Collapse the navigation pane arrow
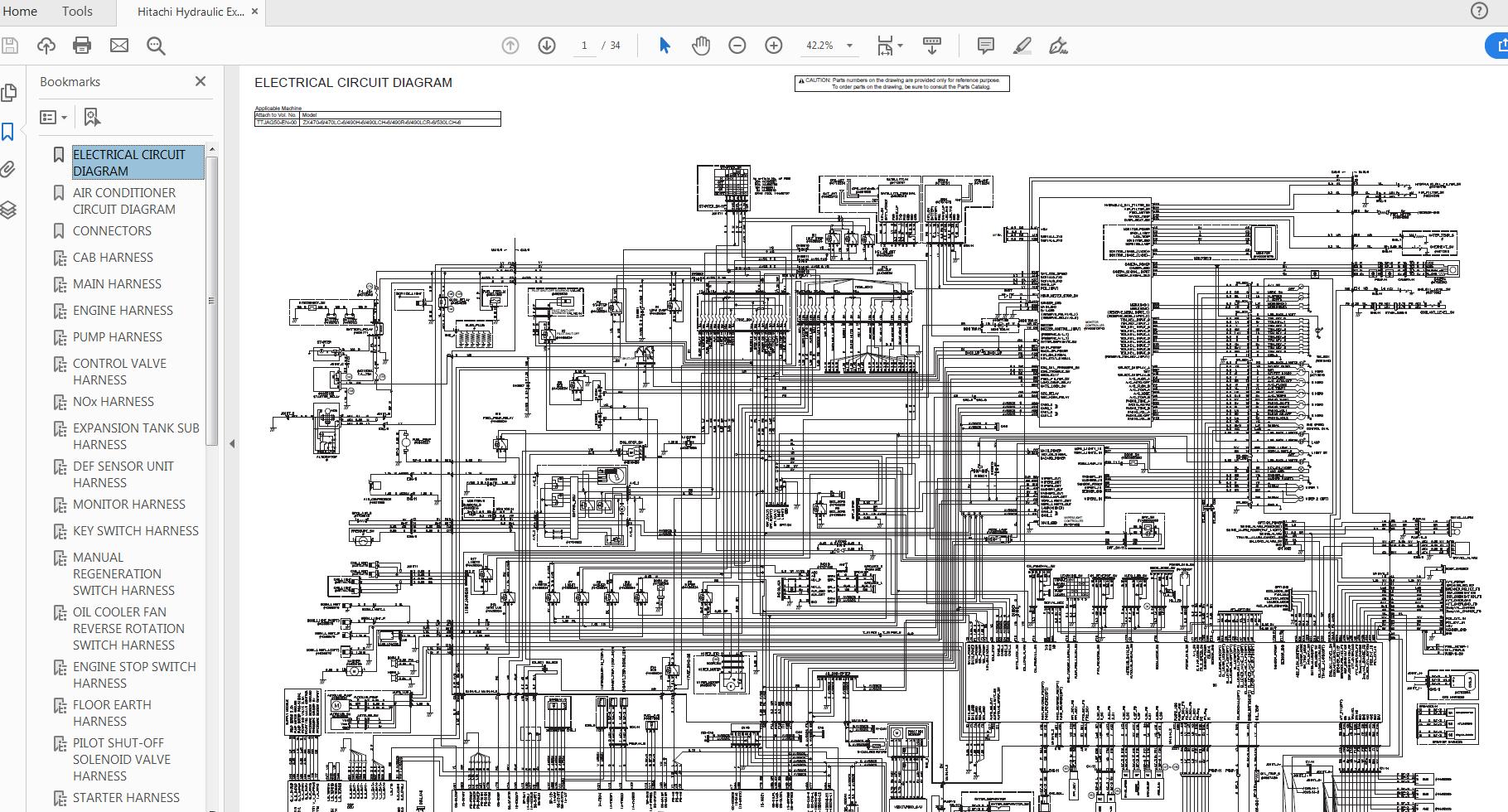The image size is (1508, 812). [x=232, y=443]
